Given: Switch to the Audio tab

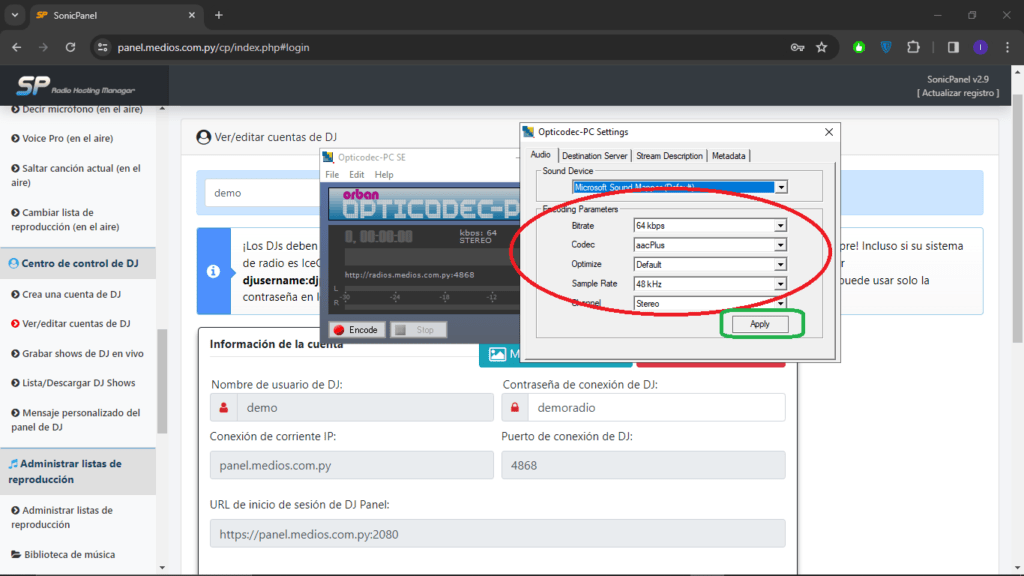Looking at the screenshot, I should pos(540,155).
